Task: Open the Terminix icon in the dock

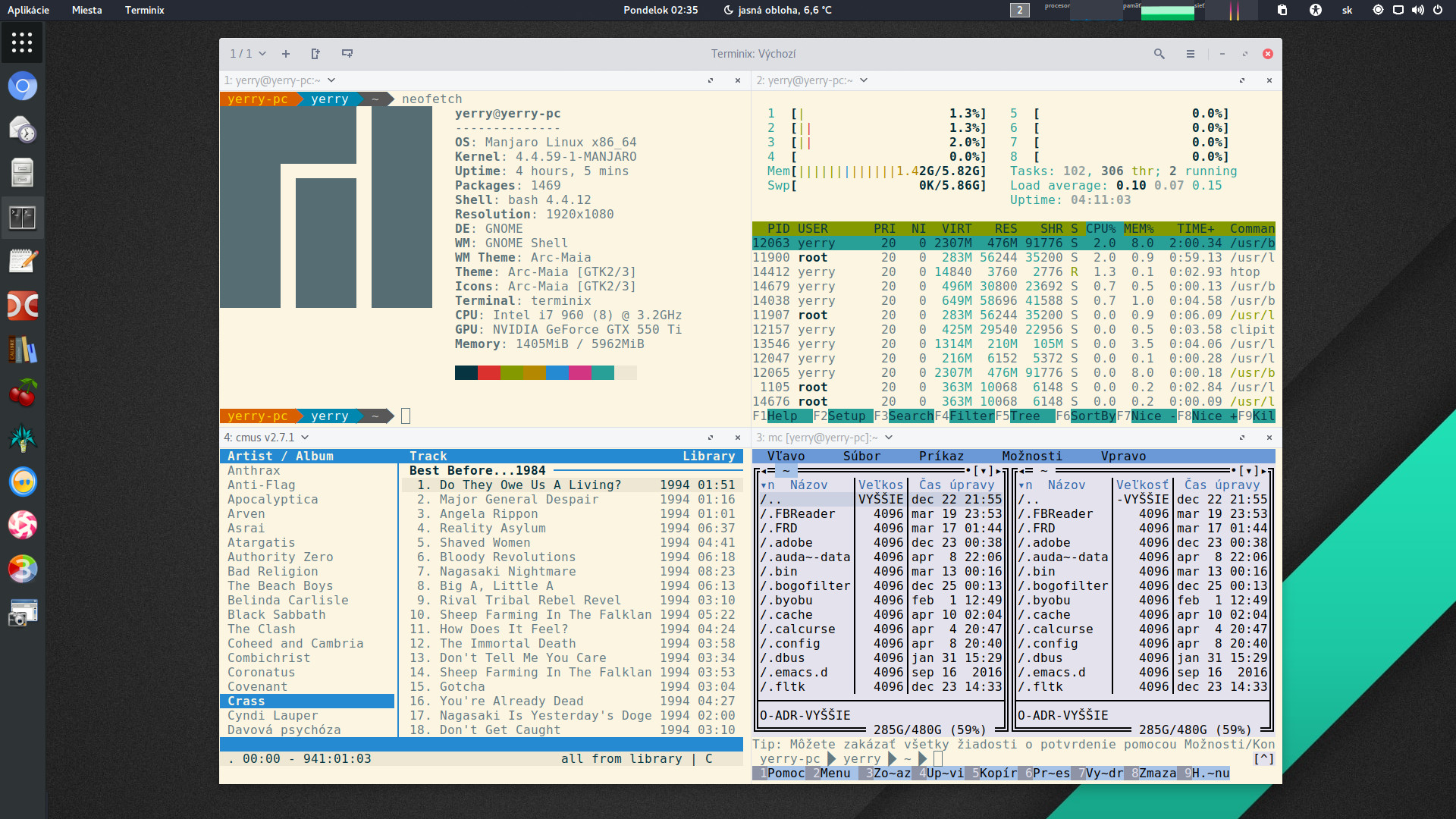Action: coord(23,218)
